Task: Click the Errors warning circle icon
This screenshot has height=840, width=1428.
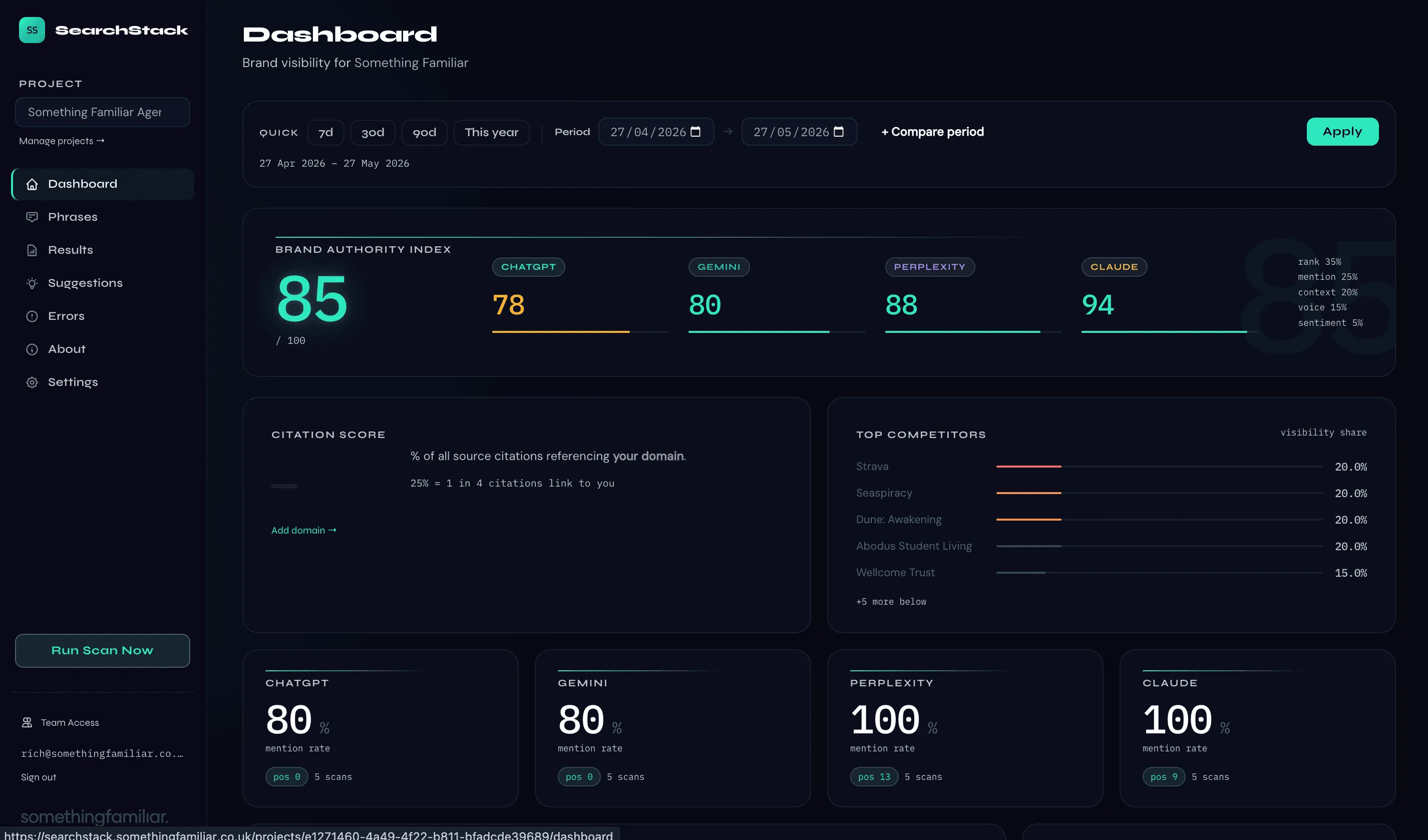Action: pyautogui.click(x=32, y=316)
